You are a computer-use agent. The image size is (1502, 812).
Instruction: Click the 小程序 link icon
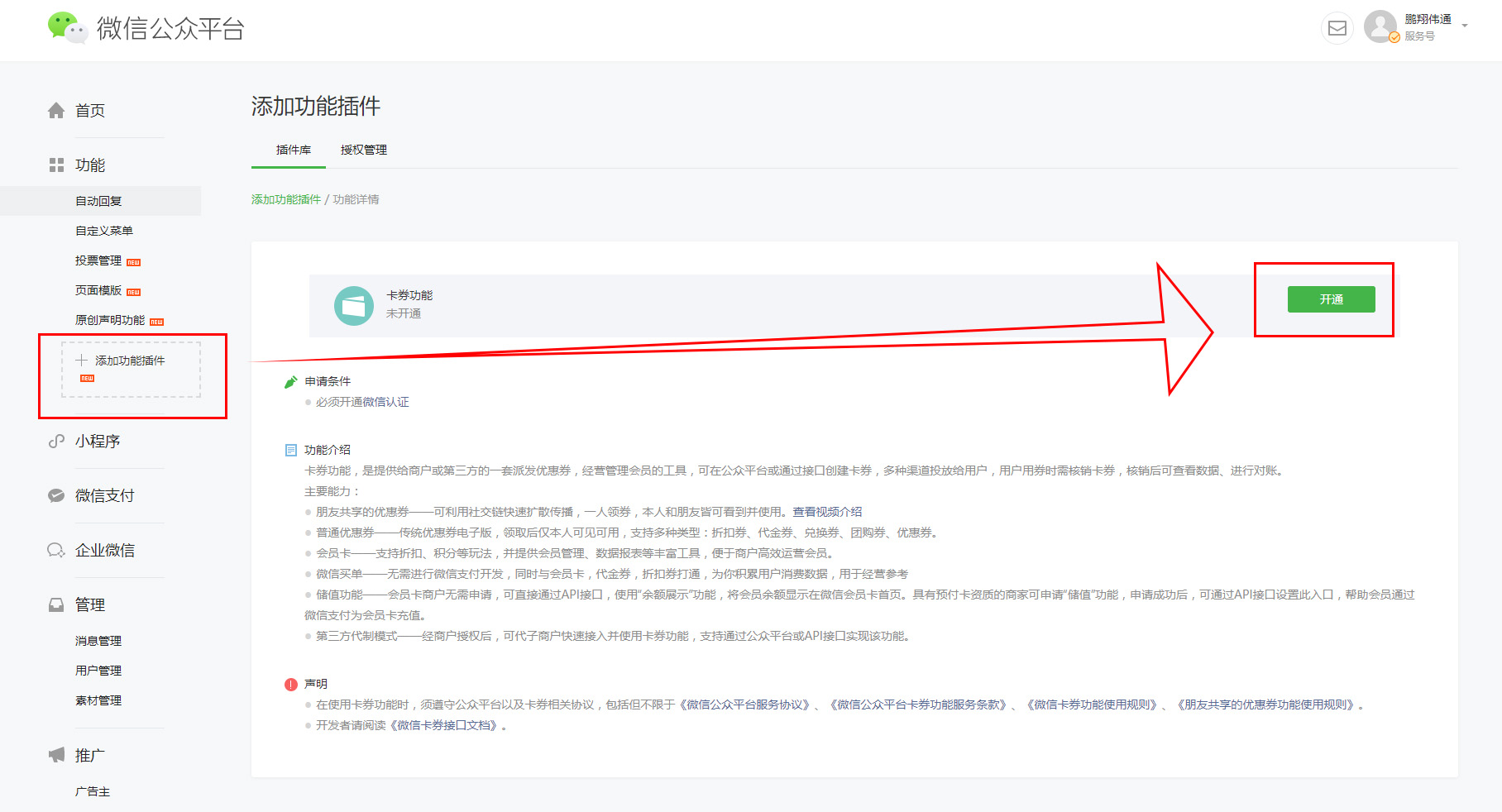click(56, 442)
